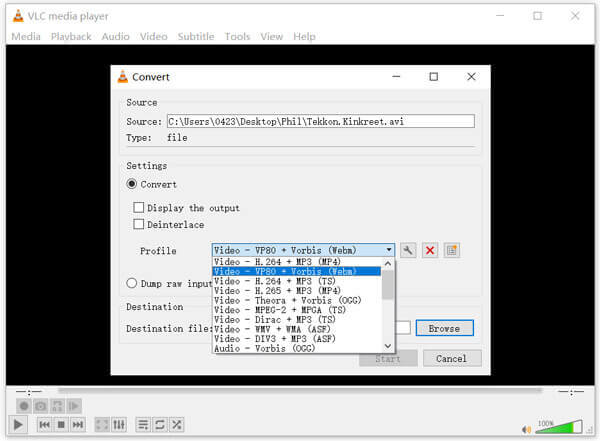Choose Video - WMV + WMA (ASF) profile

(x=297, y=329)
